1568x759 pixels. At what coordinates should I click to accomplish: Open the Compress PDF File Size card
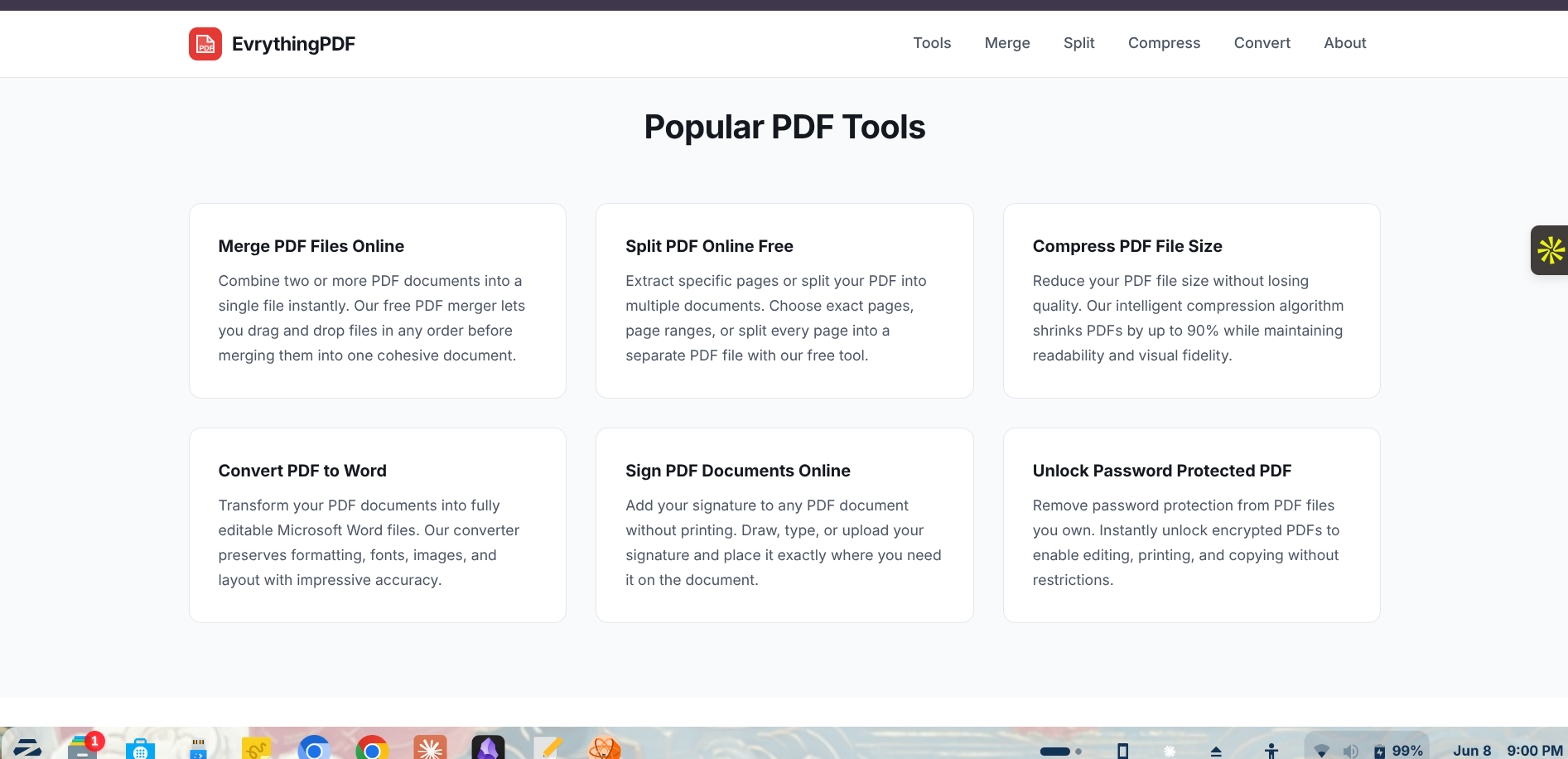point(1192,301)
